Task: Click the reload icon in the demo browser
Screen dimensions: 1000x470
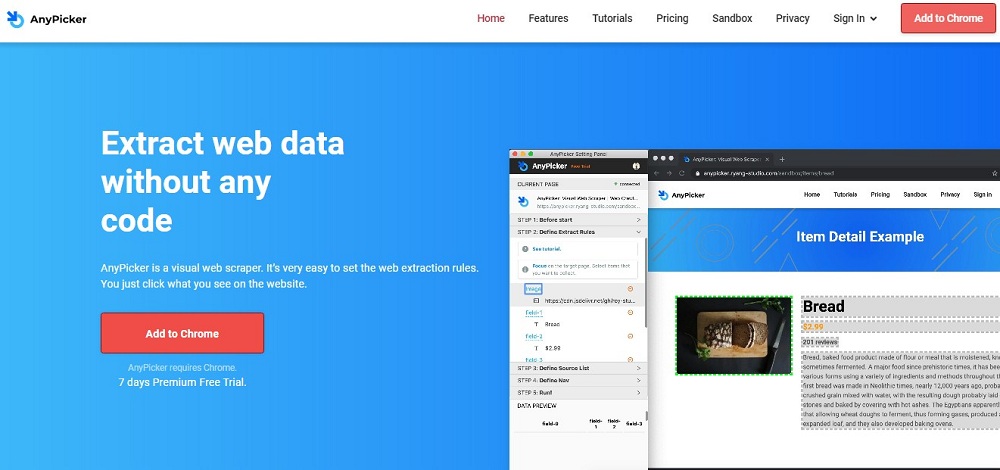Action: tap(682, 173)
